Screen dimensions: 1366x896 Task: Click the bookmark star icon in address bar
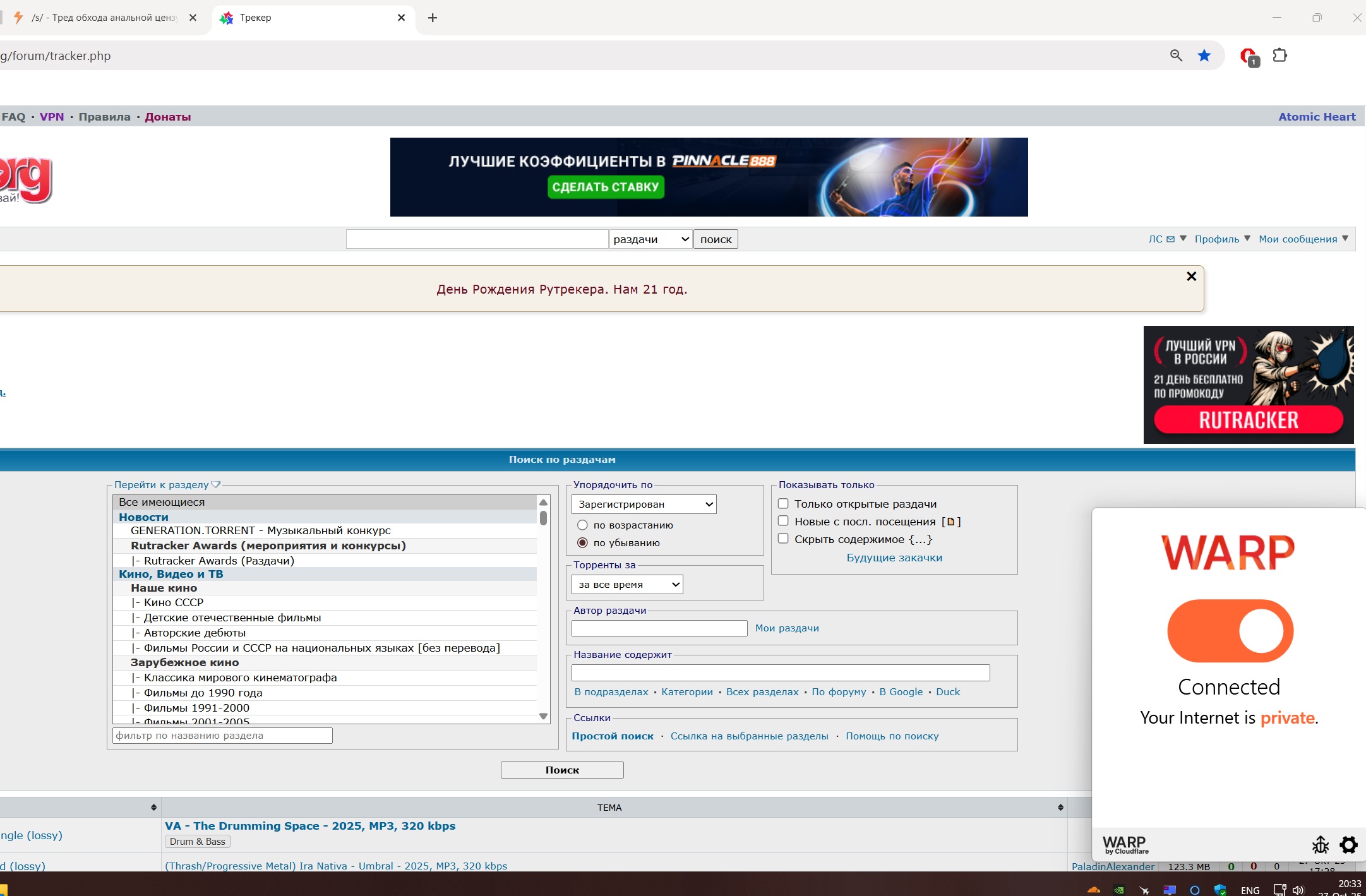1204,56
